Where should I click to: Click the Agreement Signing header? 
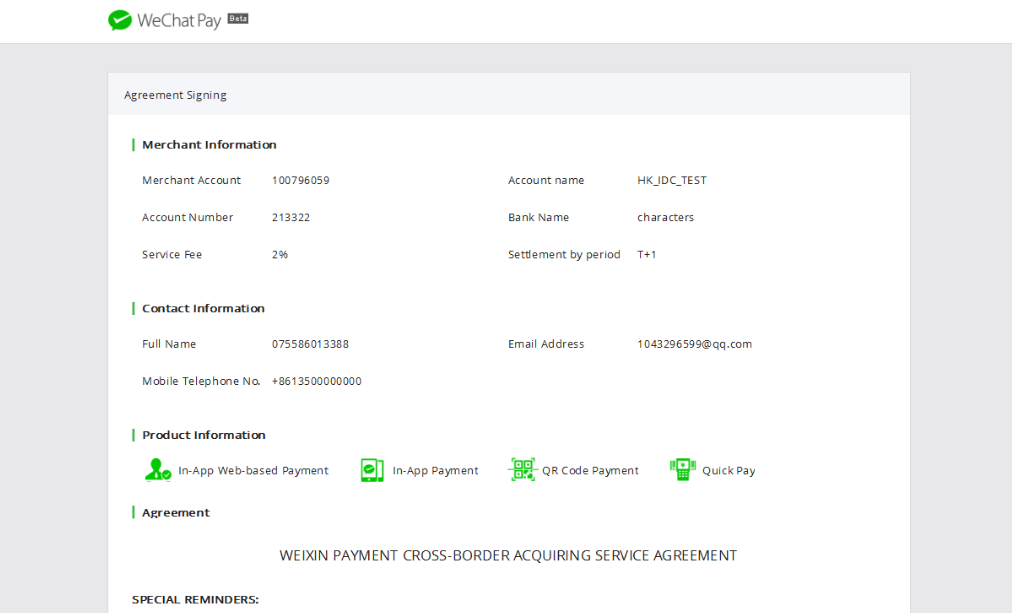point(176,95)
